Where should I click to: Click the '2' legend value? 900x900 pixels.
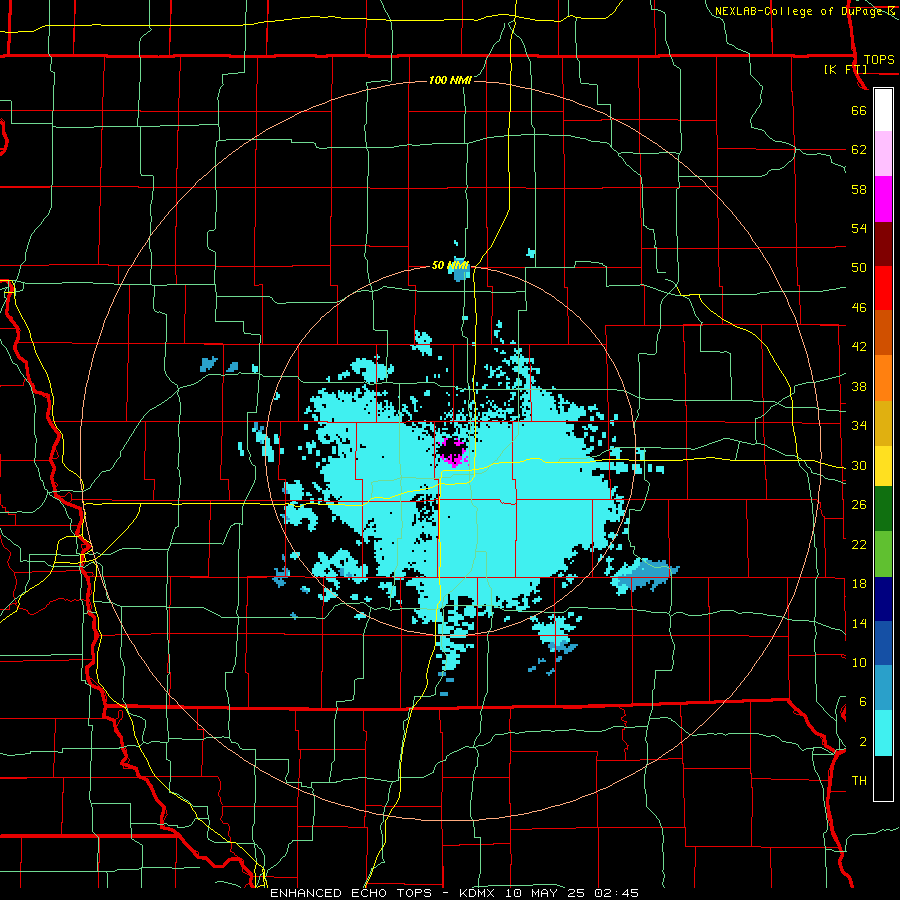(862, 742)
